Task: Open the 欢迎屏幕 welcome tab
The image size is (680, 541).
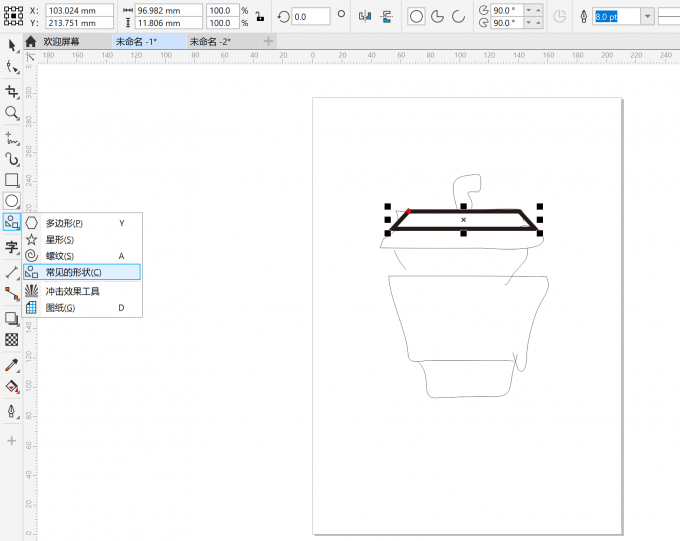Action: [x=60, y=41]
